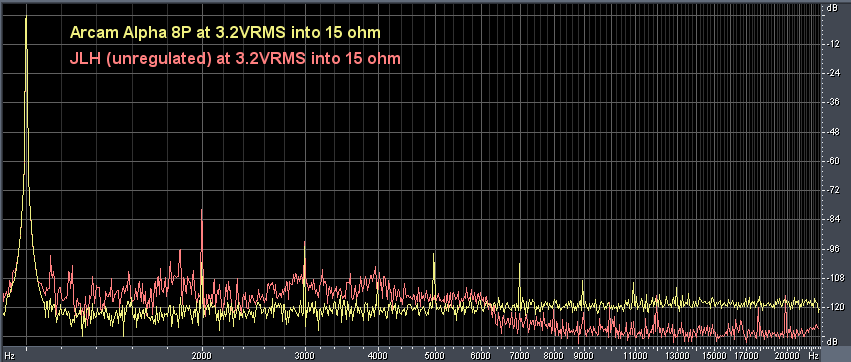Screen dimensions: 851x362
Task: Click the 2000 frequency axis label
Action: (x=202, y=355)
